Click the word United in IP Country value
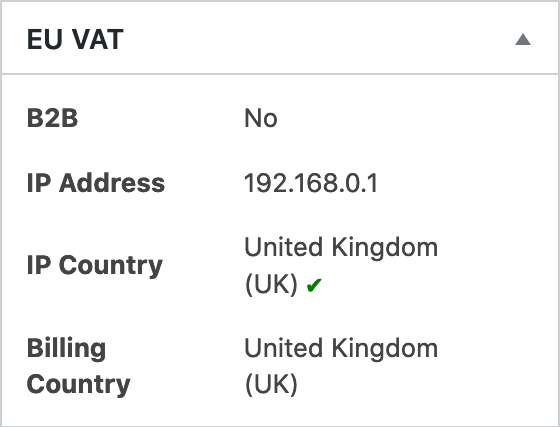 [284, 247]
